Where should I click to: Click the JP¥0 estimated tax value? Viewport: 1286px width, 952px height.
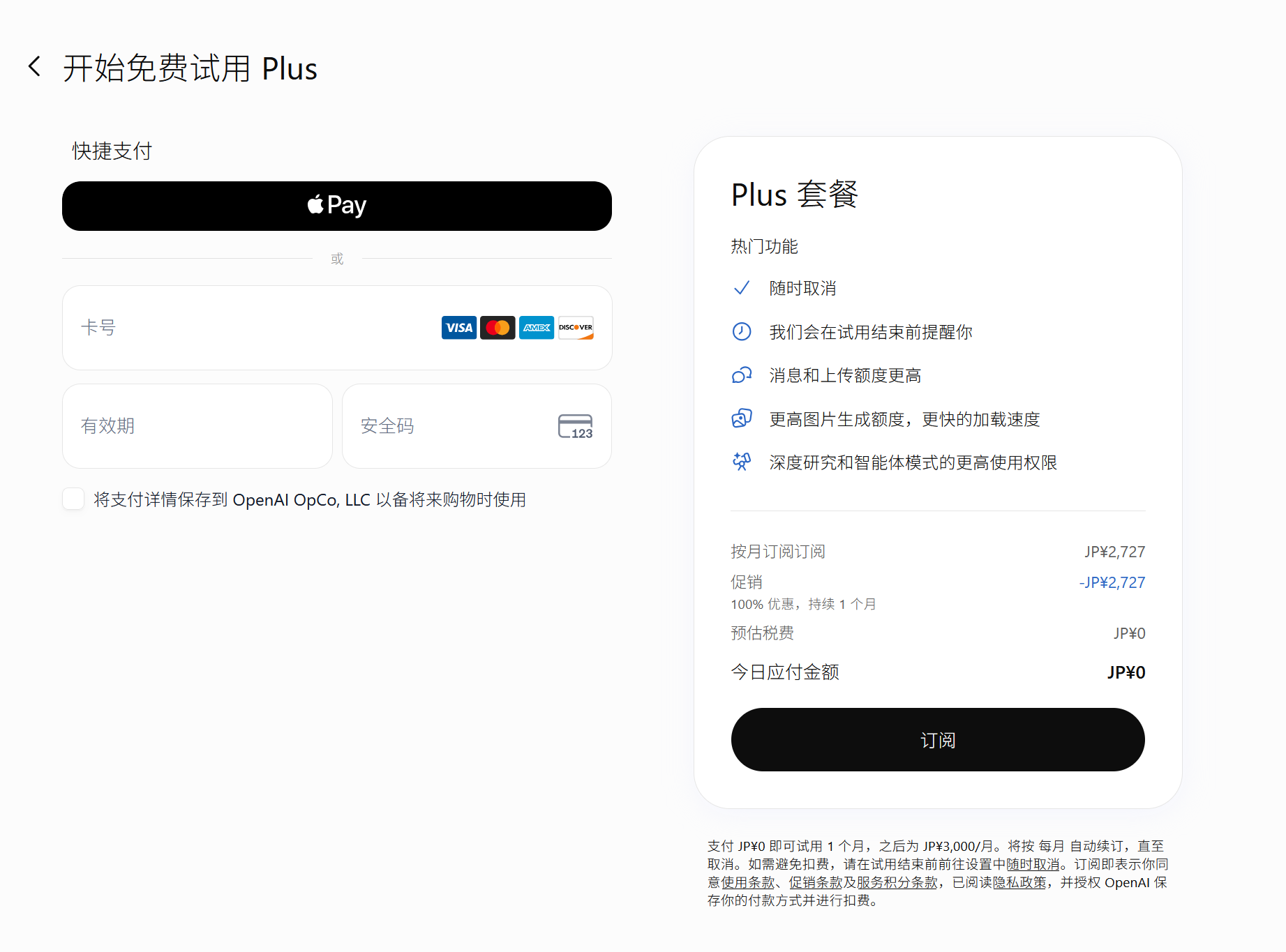pyautogui.click(x=1129, y=633)
